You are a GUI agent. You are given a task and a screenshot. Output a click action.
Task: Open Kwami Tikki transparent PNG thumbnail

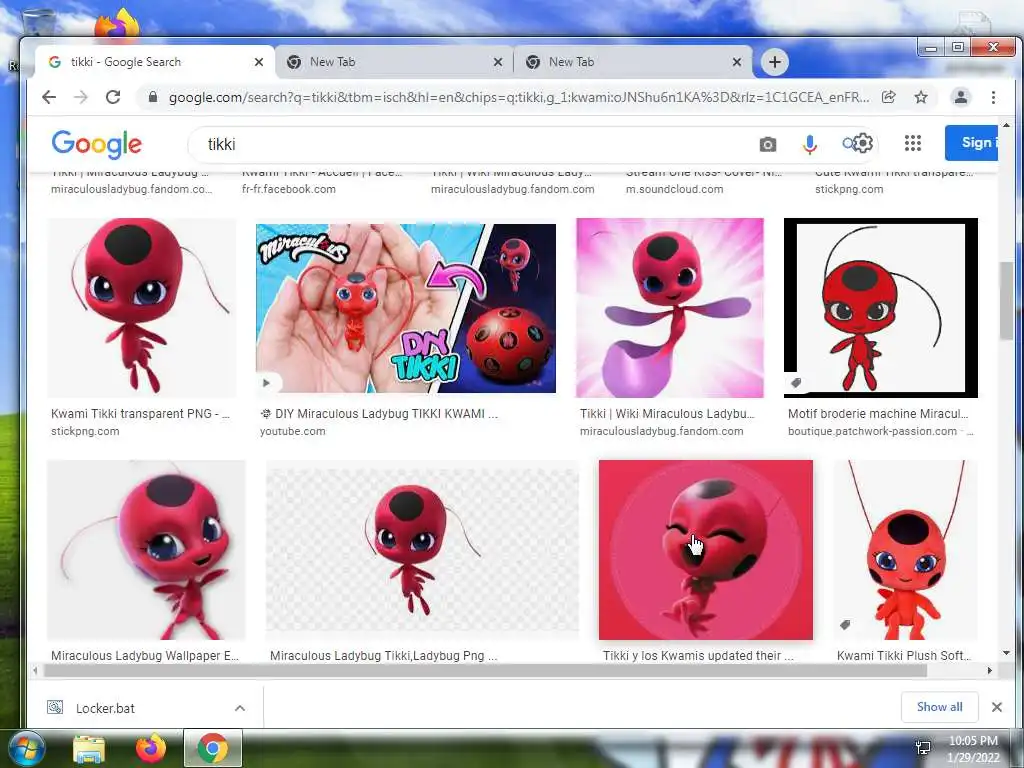[142, 308]
